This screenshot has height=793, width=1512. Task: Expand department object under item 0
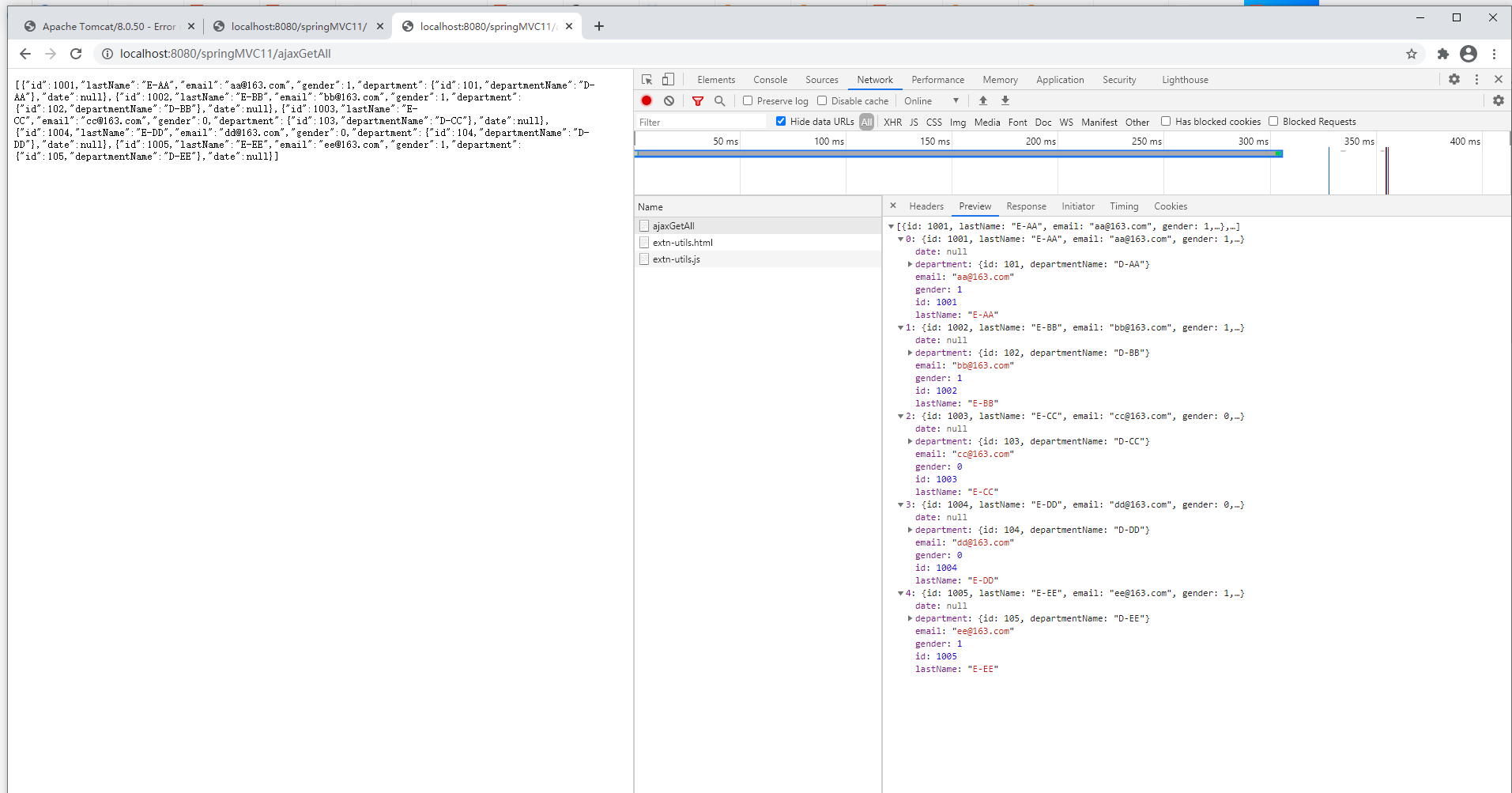click(x=910, y=264)
